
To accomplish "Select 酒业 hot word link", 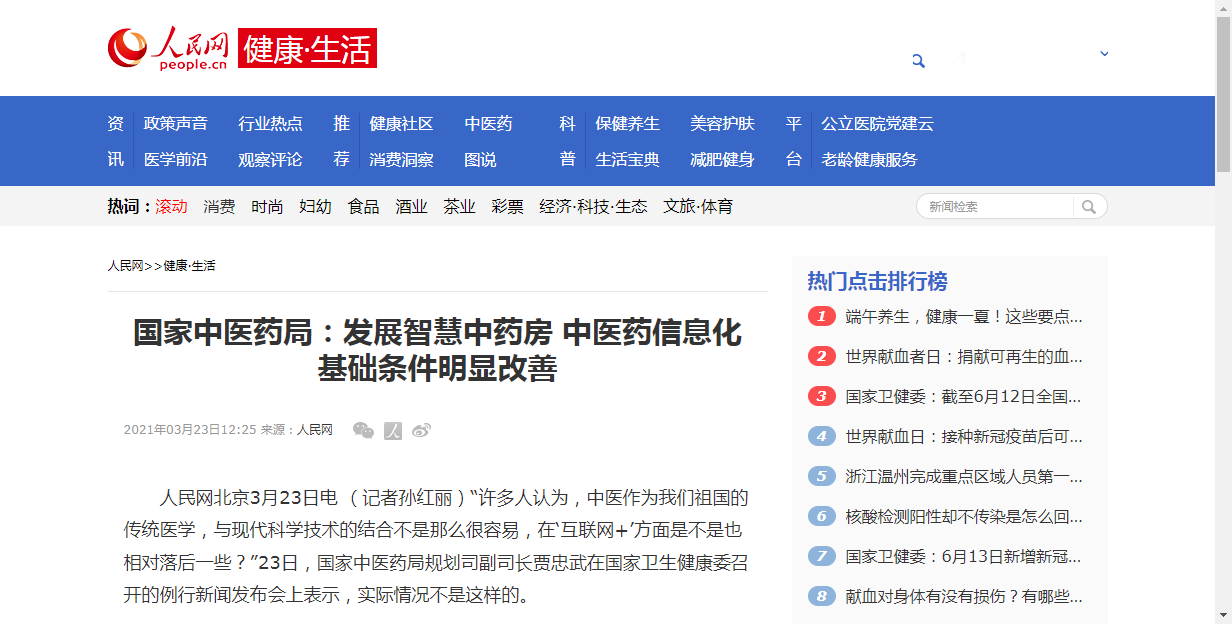I will coord(411,207).
